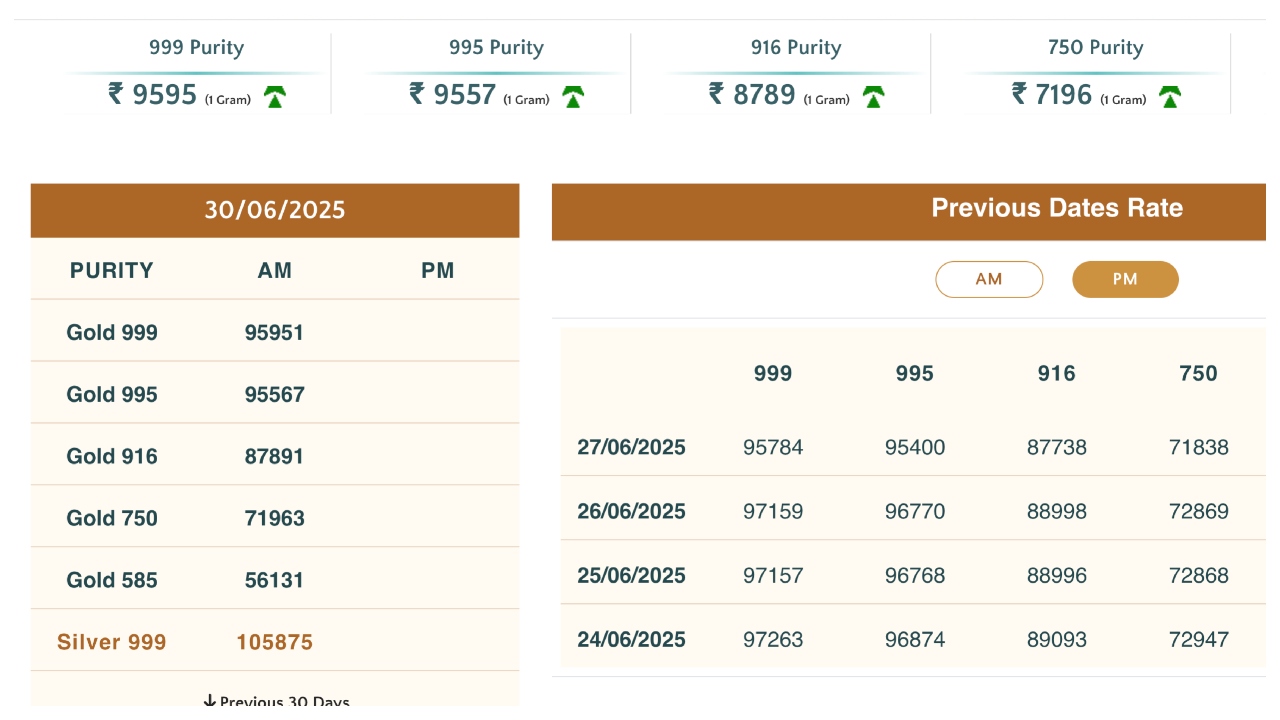The width and height of the screenshot is (1280, 720).
Task: Select the 26/06/2025 row date
Action: 631,512
